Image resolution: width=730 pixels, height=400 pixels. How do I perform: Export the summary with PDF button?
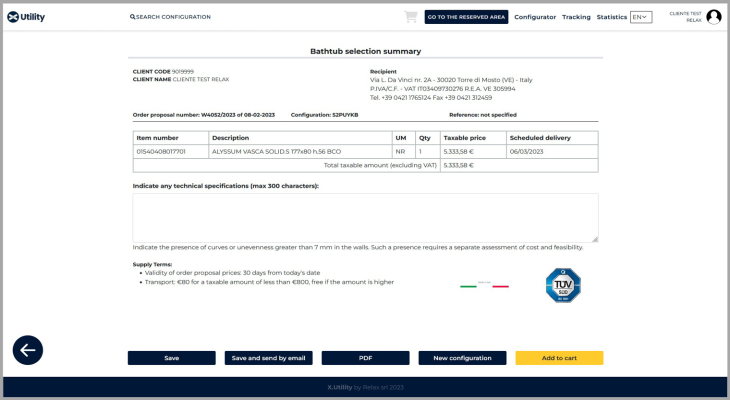click(365, 358)
